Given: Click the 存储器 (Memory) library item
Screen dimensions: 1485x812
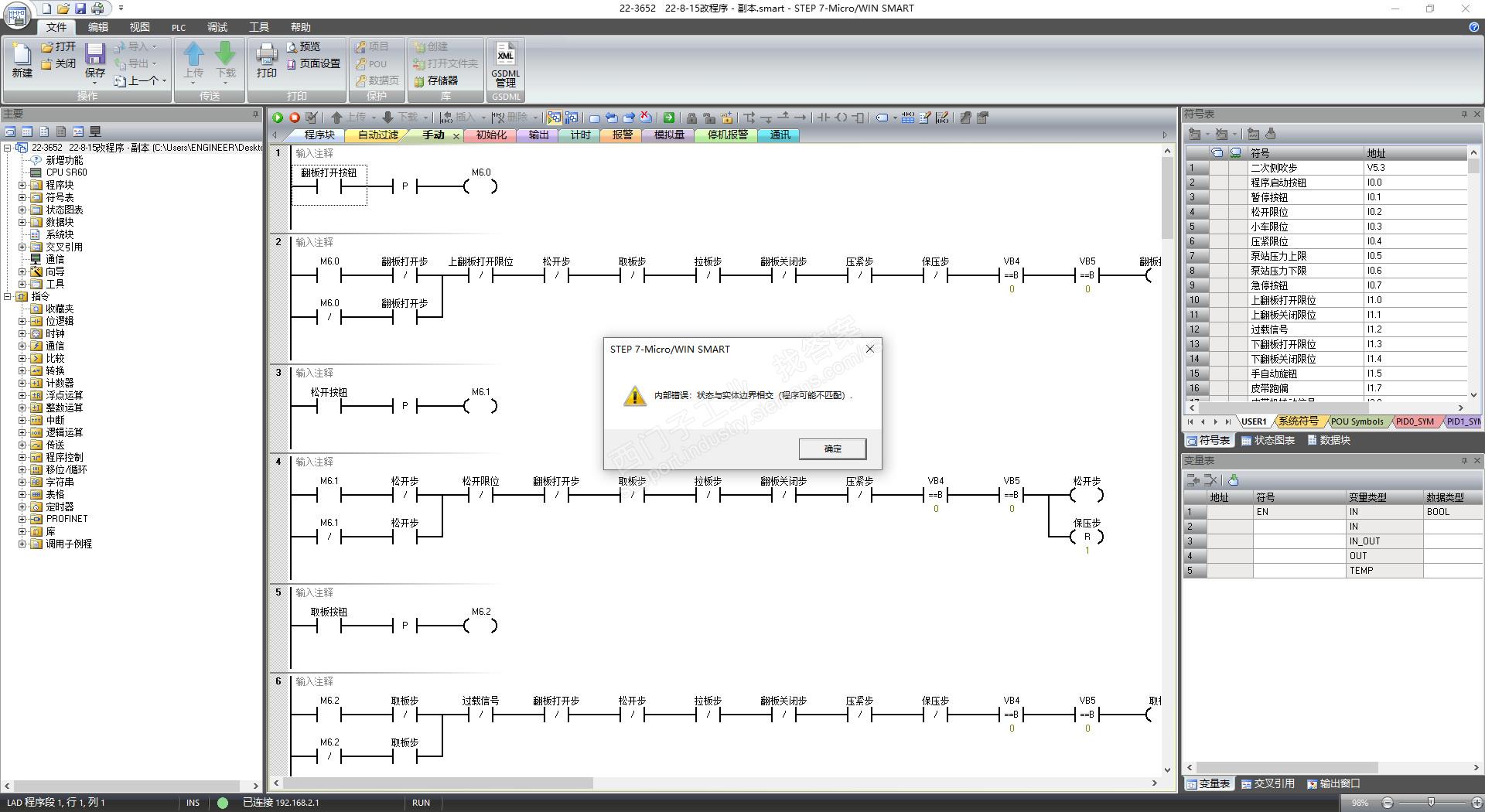Looking at the screenshot, I should click(x=436, y=80).
